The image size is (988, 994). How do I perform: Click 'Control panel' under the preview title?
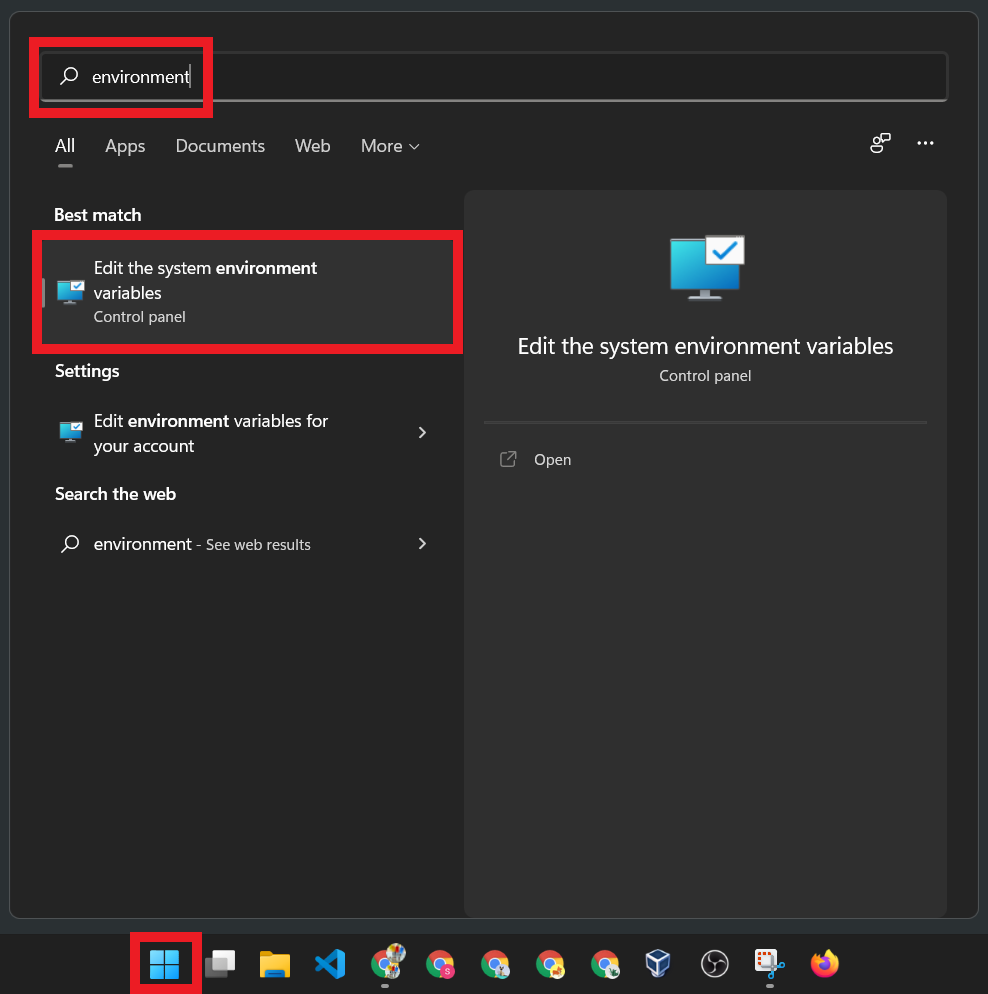click(x=705, y=376)
